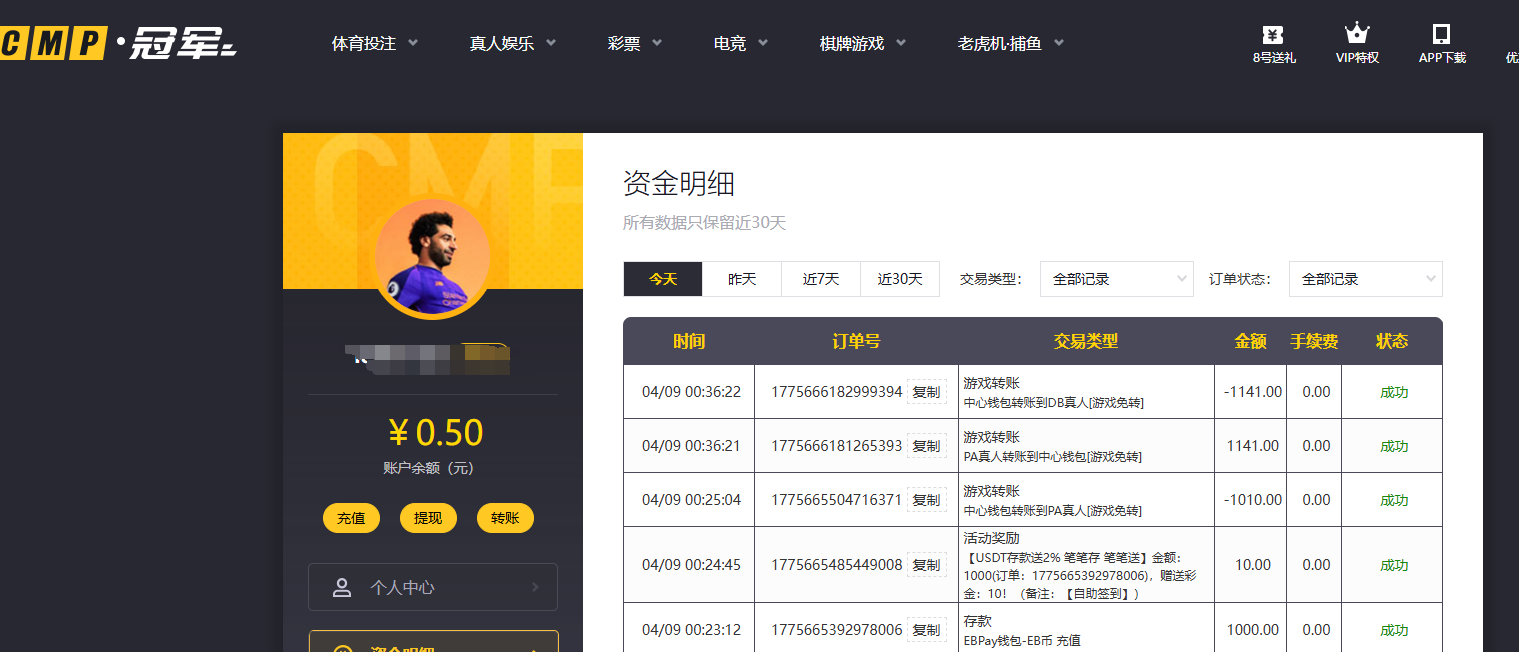Copy order number 1775665485449008
The width and height of the screenshot is (1519, 652).
point(926,565)
